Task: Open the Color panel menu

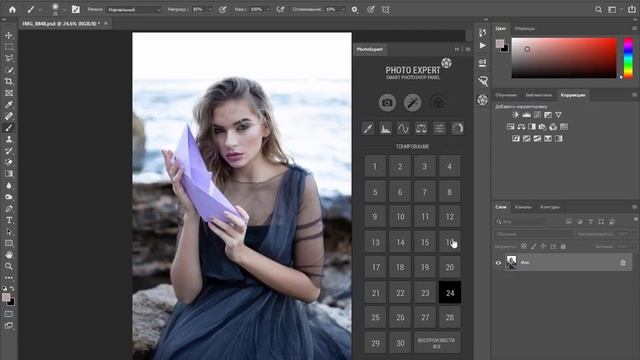Action: [x=634, y=28]
